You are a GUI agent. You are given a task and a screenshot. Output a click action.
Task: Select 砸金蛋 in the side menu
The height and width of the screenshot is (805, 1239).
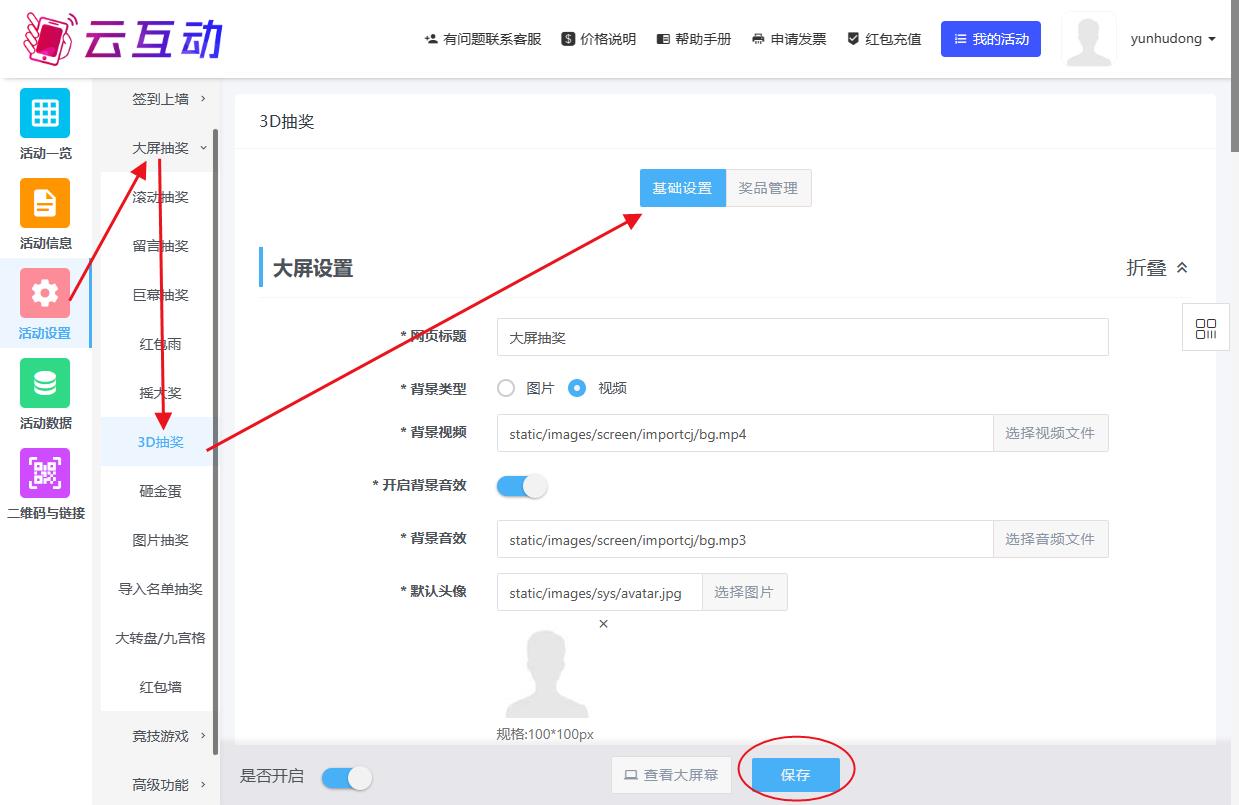pyautogui.click(x=160, y=491)
